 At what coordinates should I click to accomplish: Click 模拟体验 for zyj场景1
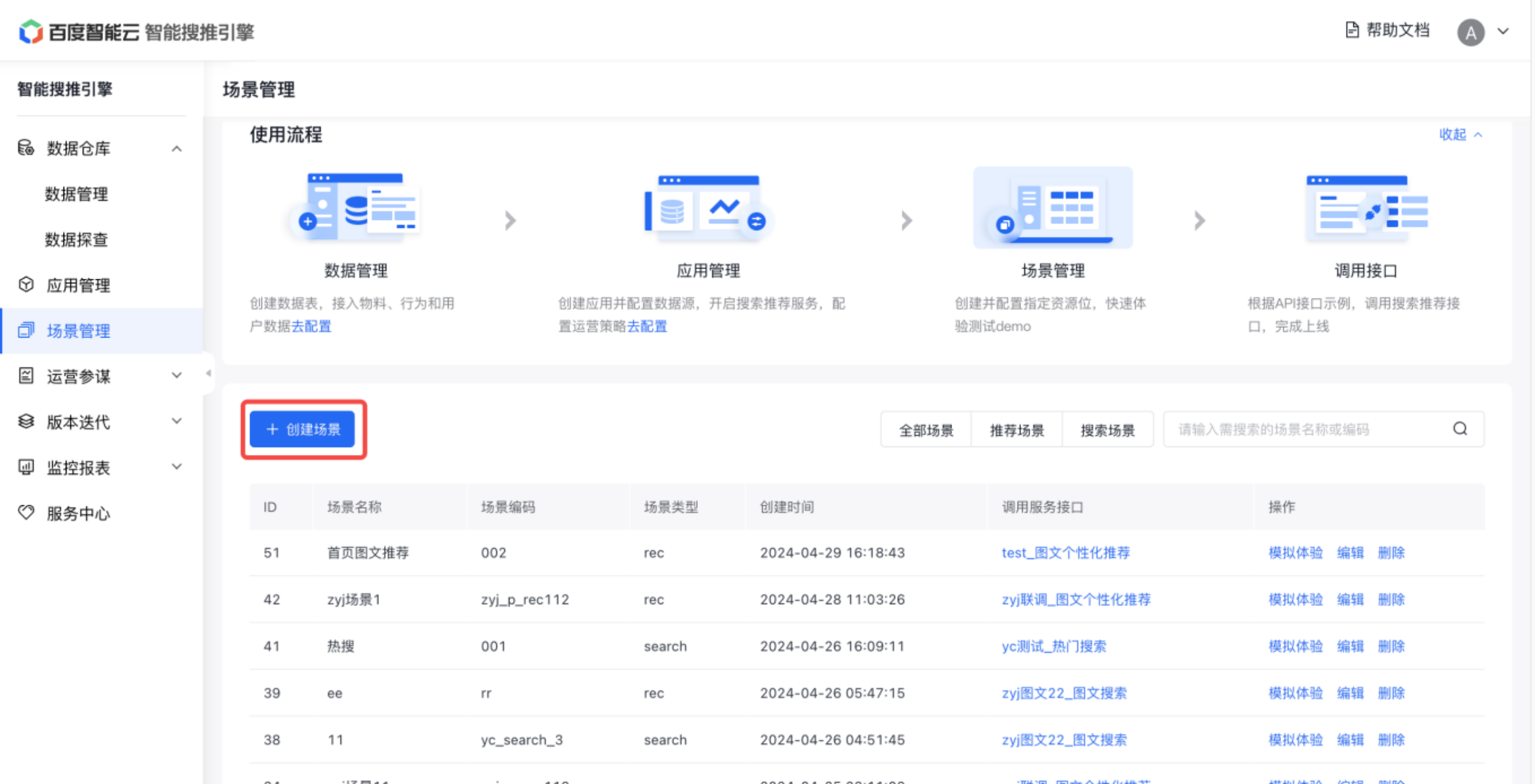click(x=1295, y=599)
